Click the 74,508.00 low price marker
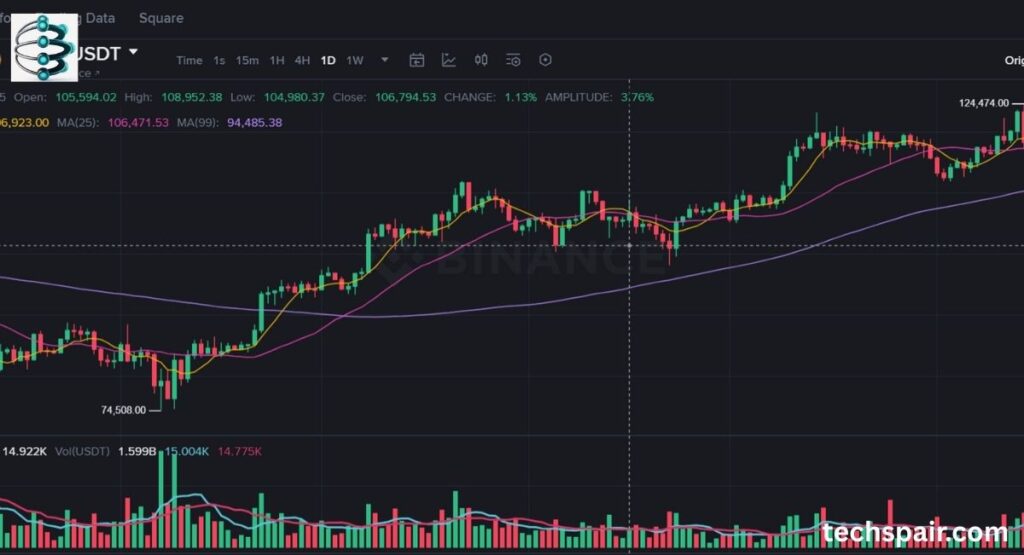 tap(124, 410)
